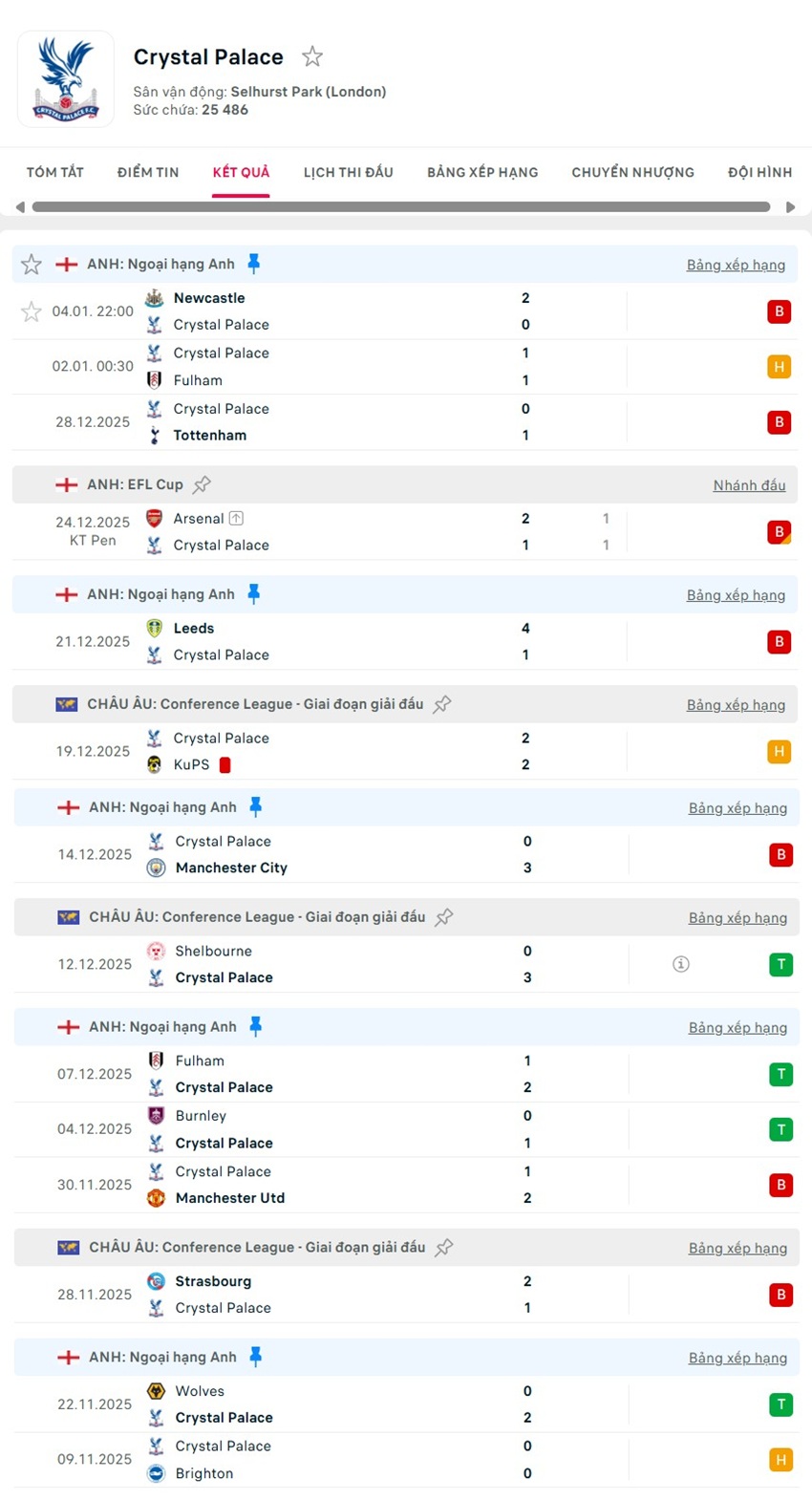The height and width of the screenshot is (1500, 812).
Task: Click the Europe flag in Conference League header
Action: [65, 704]
